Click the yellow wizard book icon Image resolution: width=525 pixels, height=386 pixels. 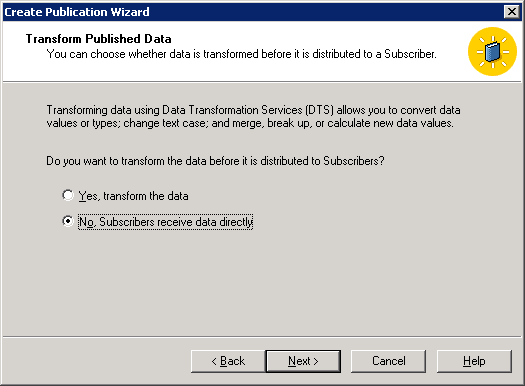[x=493, y=52]
